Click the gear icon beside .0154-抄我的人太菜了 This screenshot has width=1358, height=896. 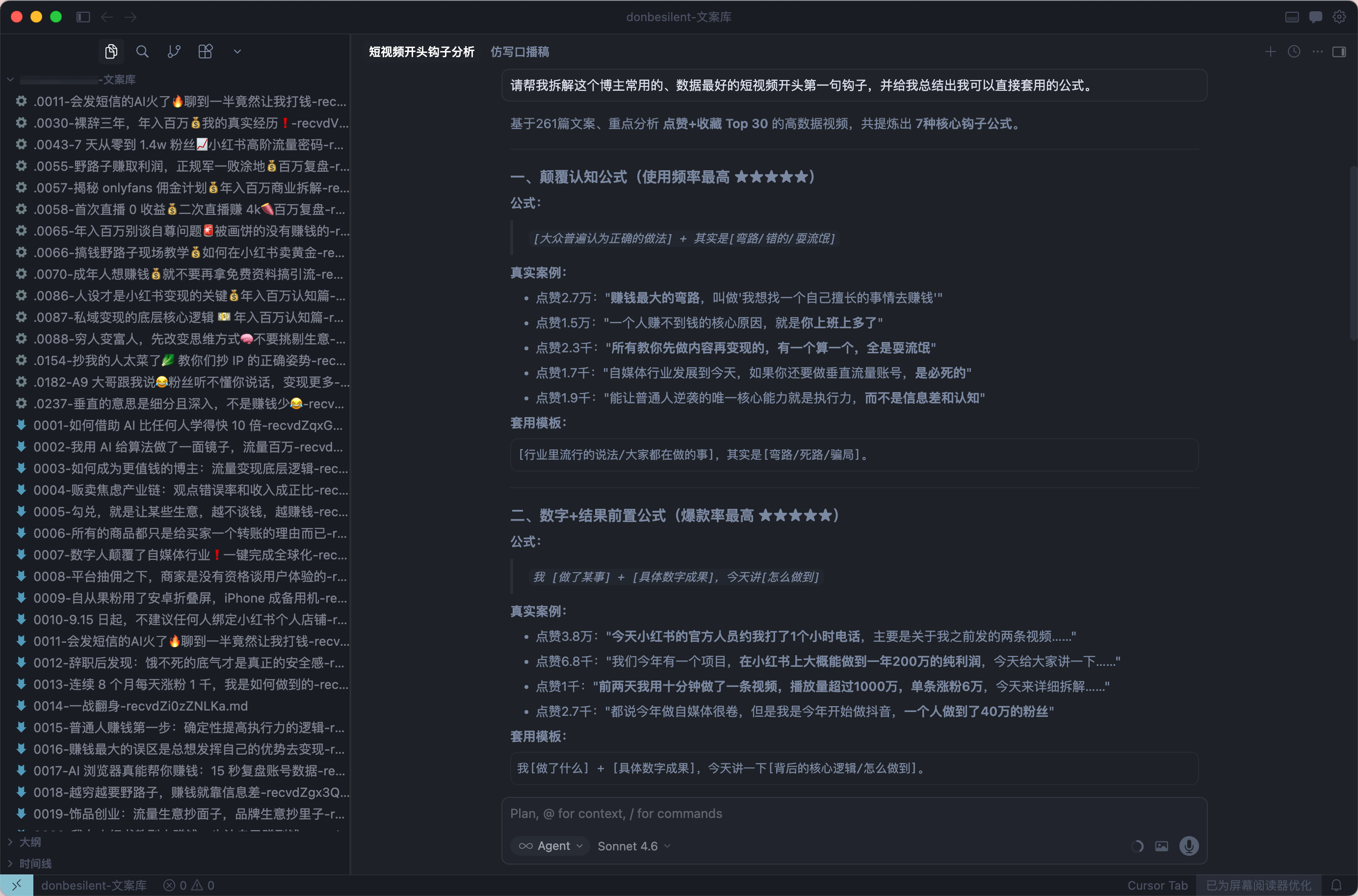point(21,360)
